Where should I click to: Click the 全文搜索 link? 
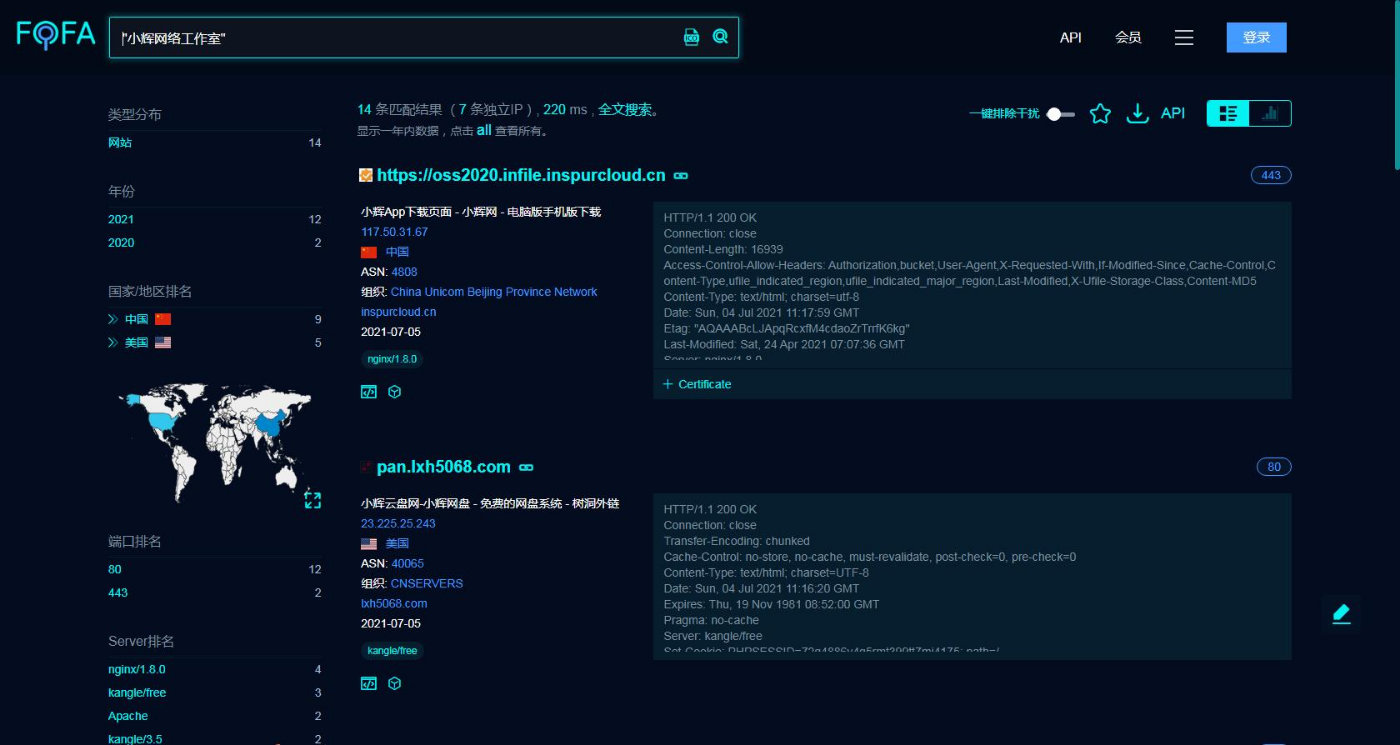(x=625, y=110)
